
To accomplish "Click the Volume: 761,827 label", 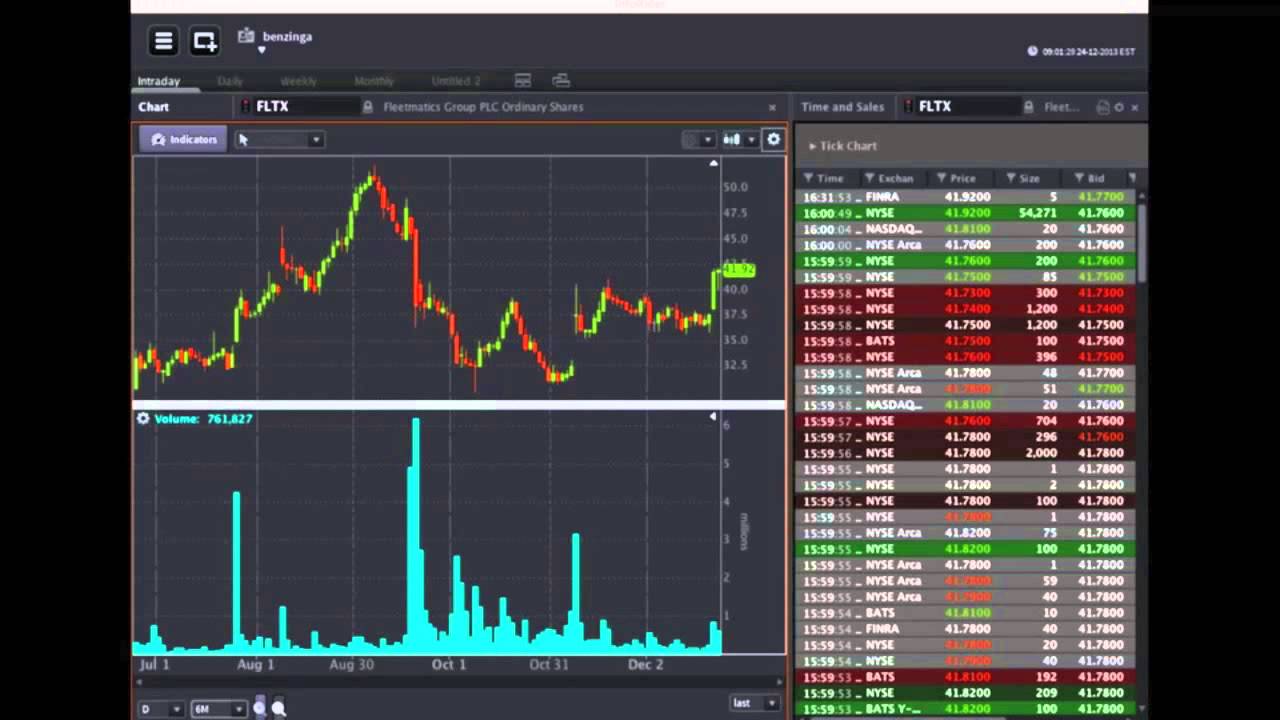I will pos(203,418).
